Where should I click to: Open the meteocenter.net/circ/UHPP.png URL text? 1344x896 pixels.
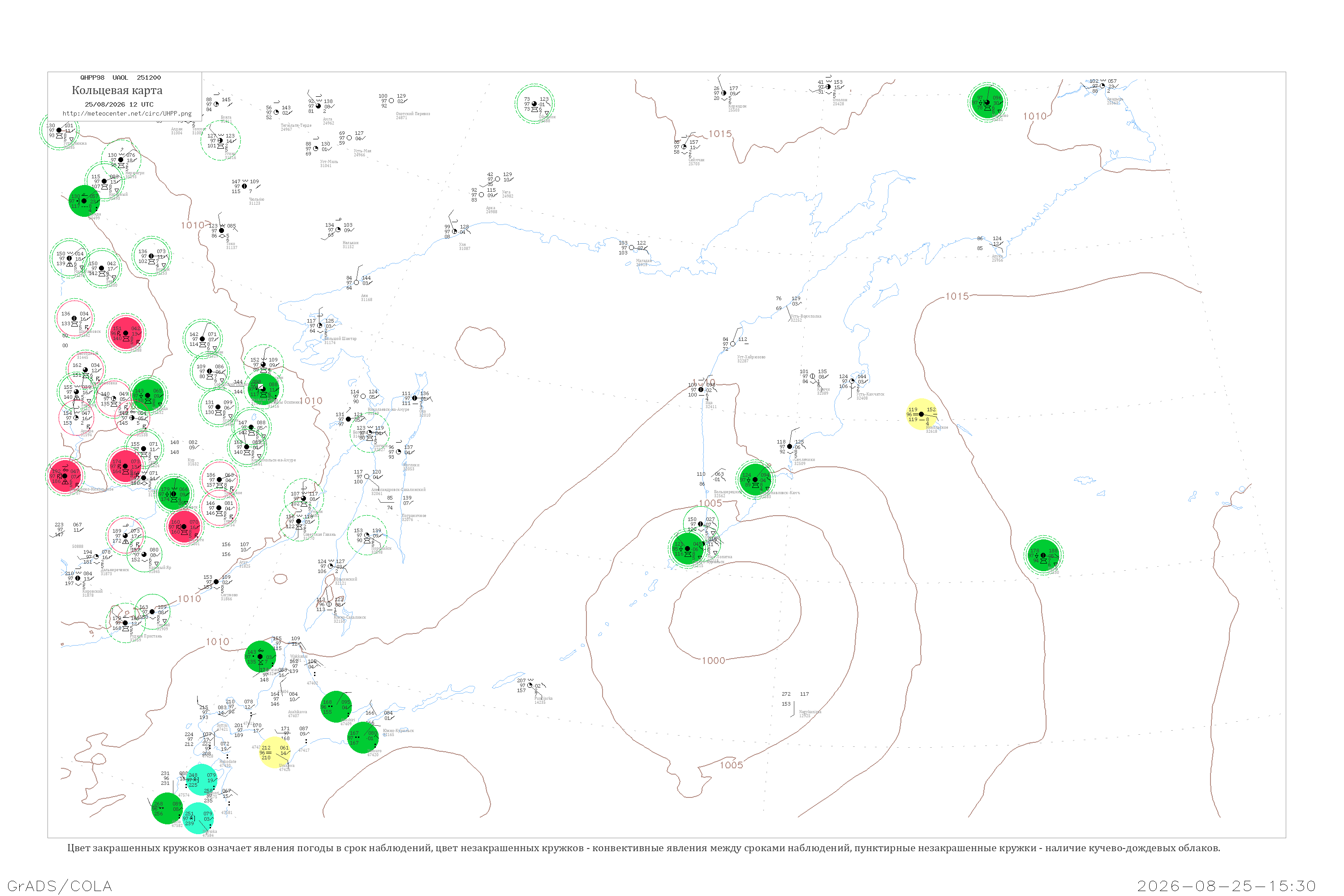127,114
